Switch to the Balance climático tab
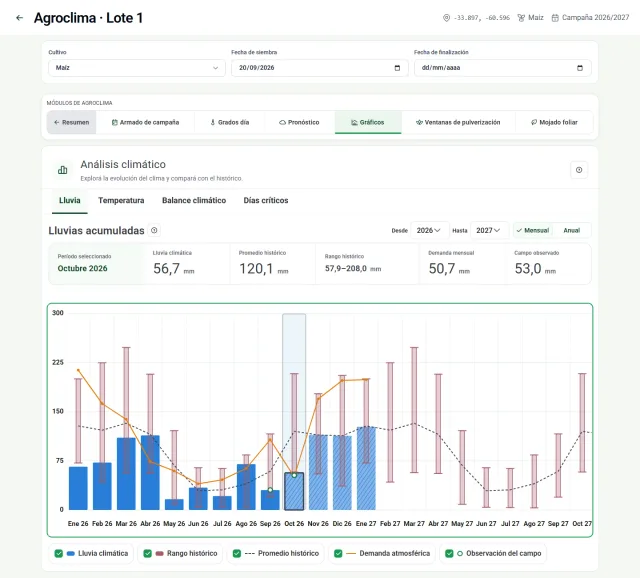This screenshot has height=578, width=640. coord(194,200)
